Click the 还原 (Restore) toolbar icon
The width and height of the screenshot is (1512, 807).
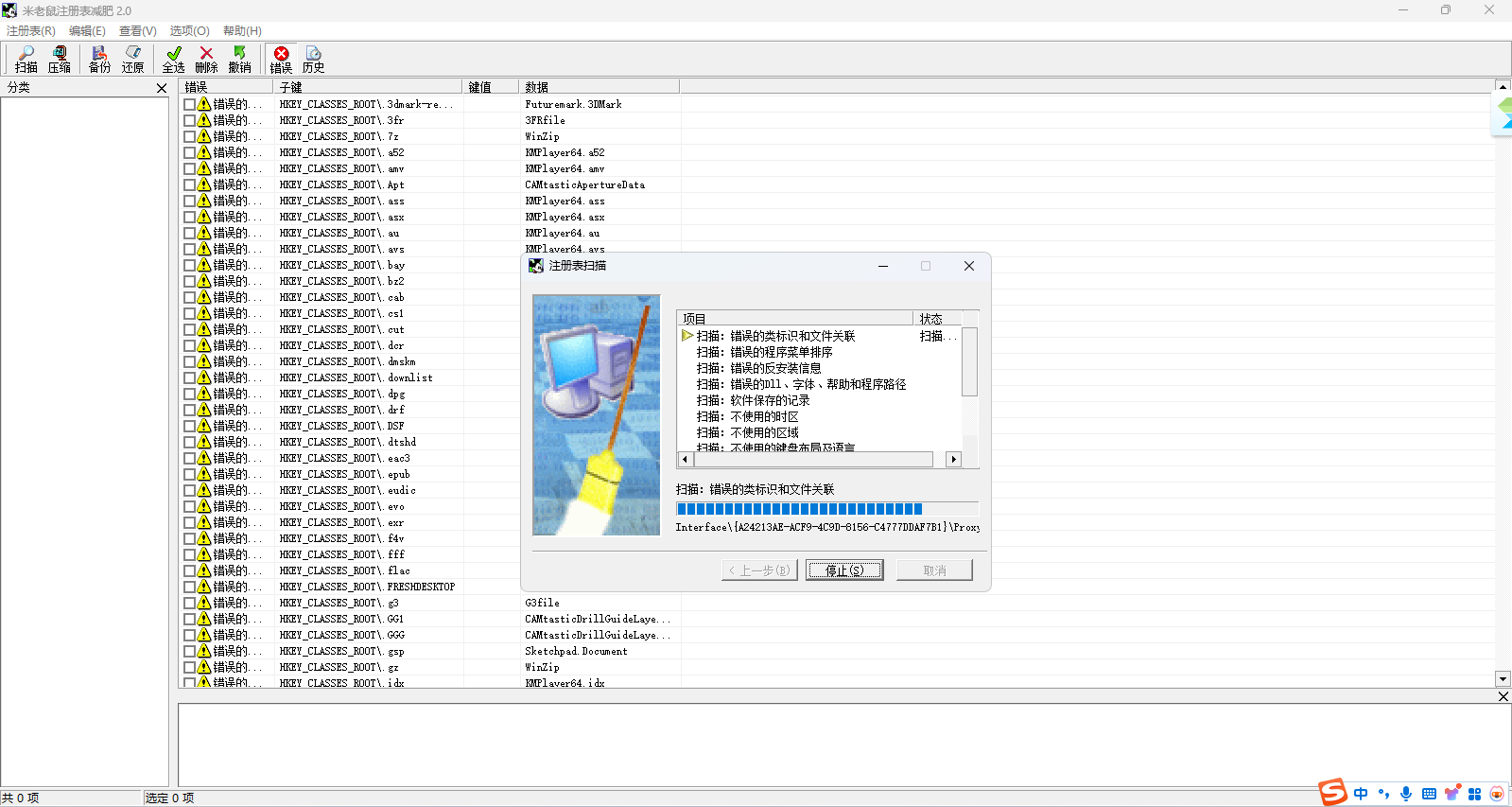pyautogui.click(x=133, y=59)
